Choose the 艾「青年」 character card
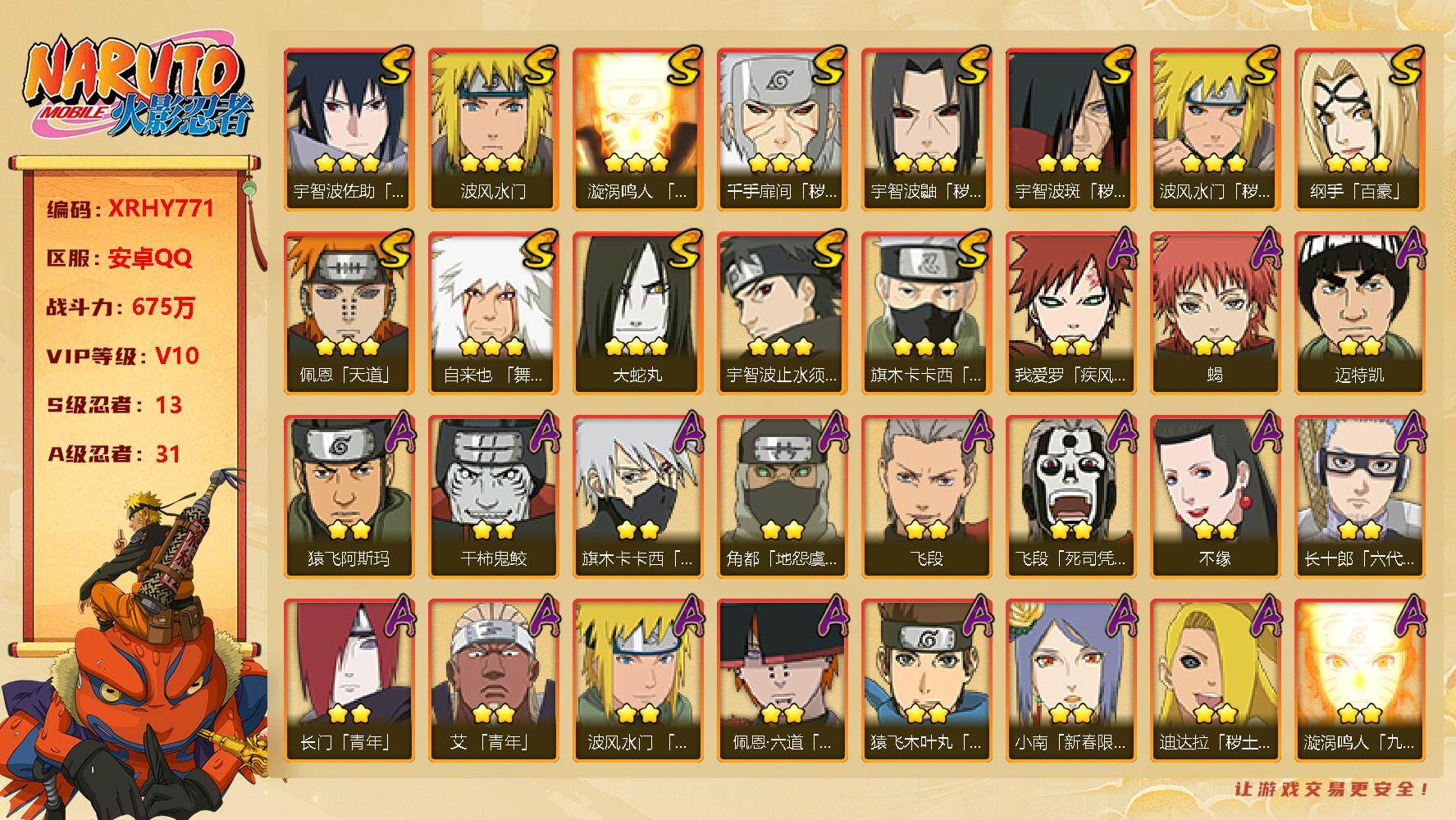The width and height of the screenshot is (1456, 820). point(493,681)
